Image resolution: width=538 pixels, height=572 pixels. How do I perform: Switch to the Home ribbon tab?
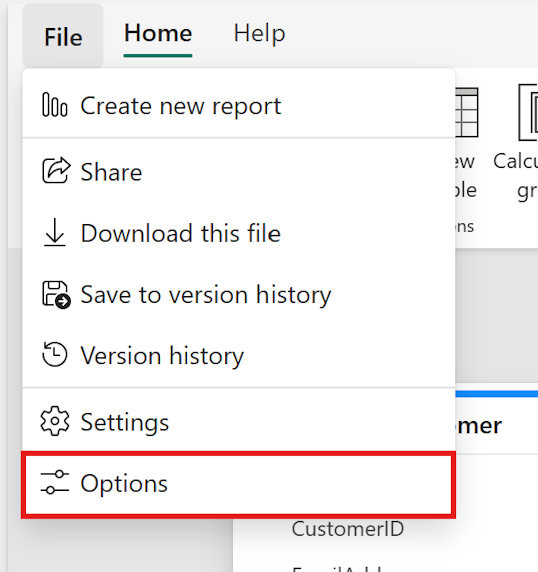click(x=158, y=34)
